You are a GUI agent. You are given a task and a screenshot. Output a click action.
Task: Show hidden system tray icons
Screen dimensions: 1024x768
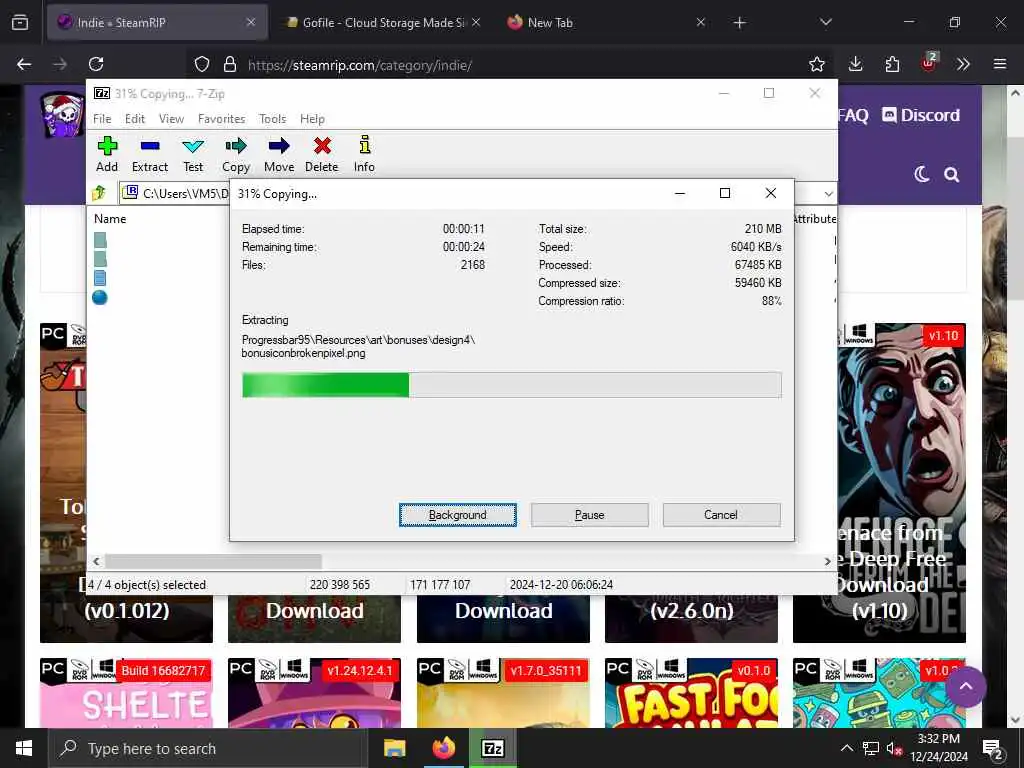pos(846,748)
